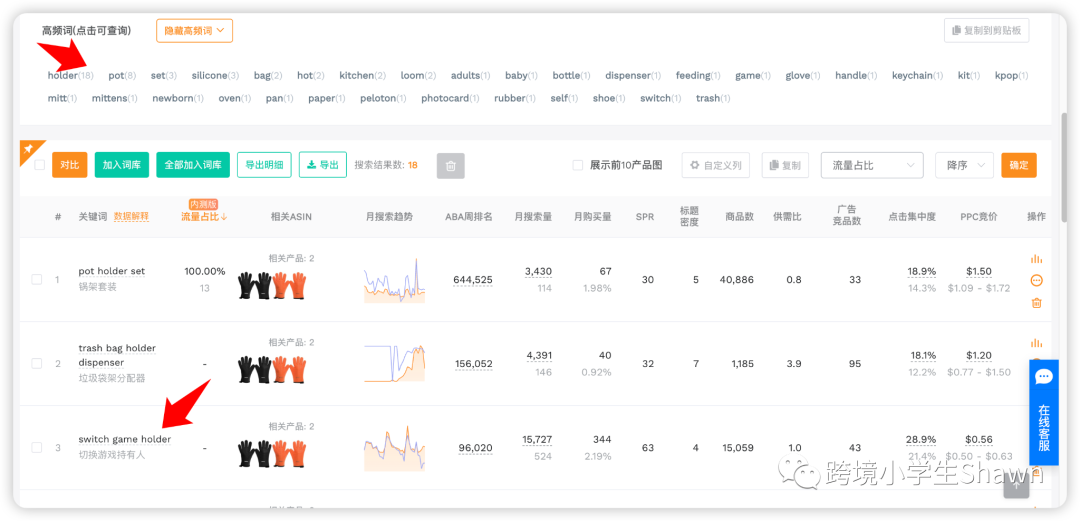The height and width of the screenshot is (521, 1080).
Task: Query the high-frequency word peloton(1)
Action: click(x=384, y=99)
